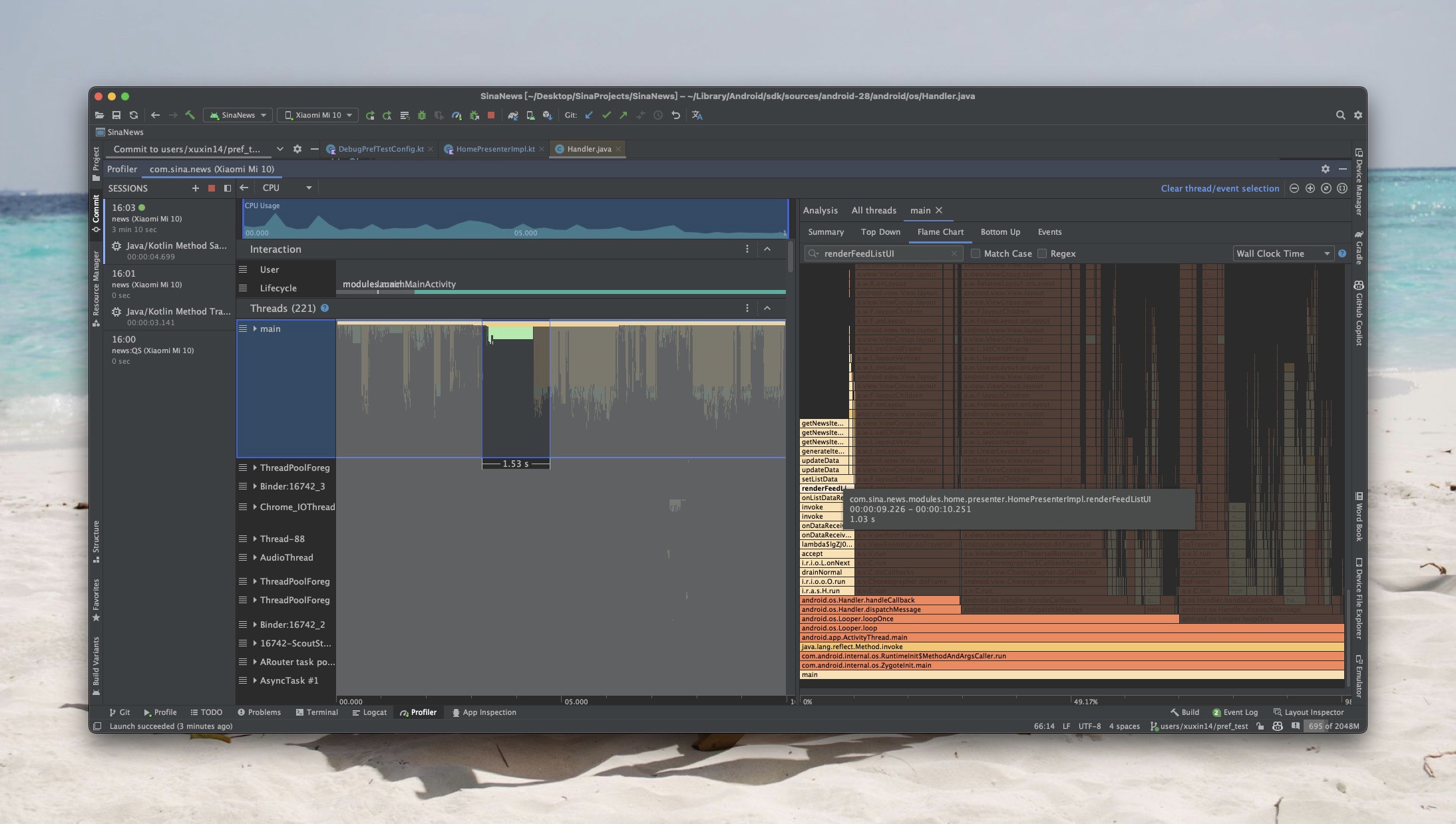Switch to the Top Down tab
Screen dimensions: 1456x824
880,232
